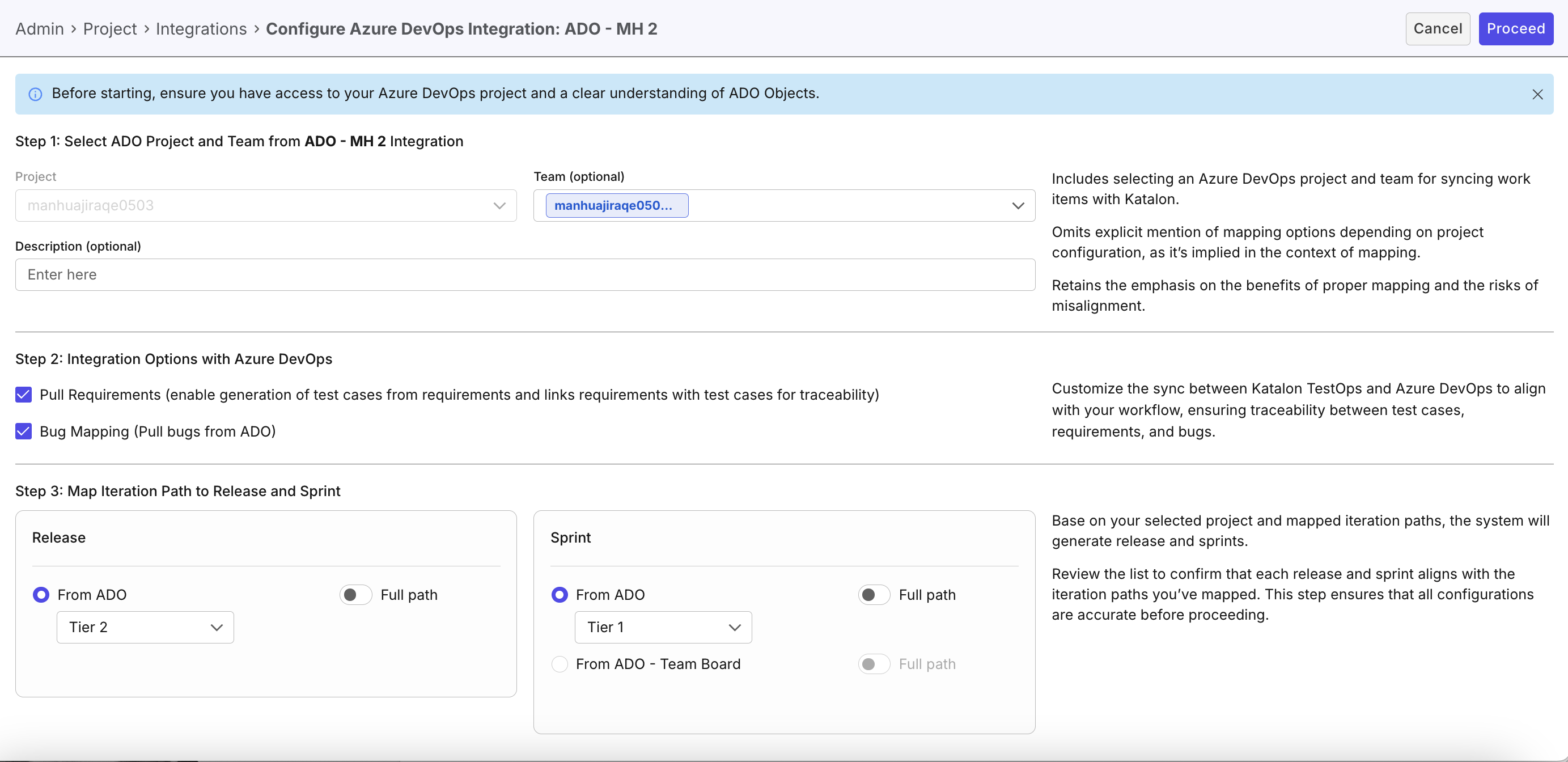
Task: Toggle Release Full path switch
Action: tap(355, 595)
